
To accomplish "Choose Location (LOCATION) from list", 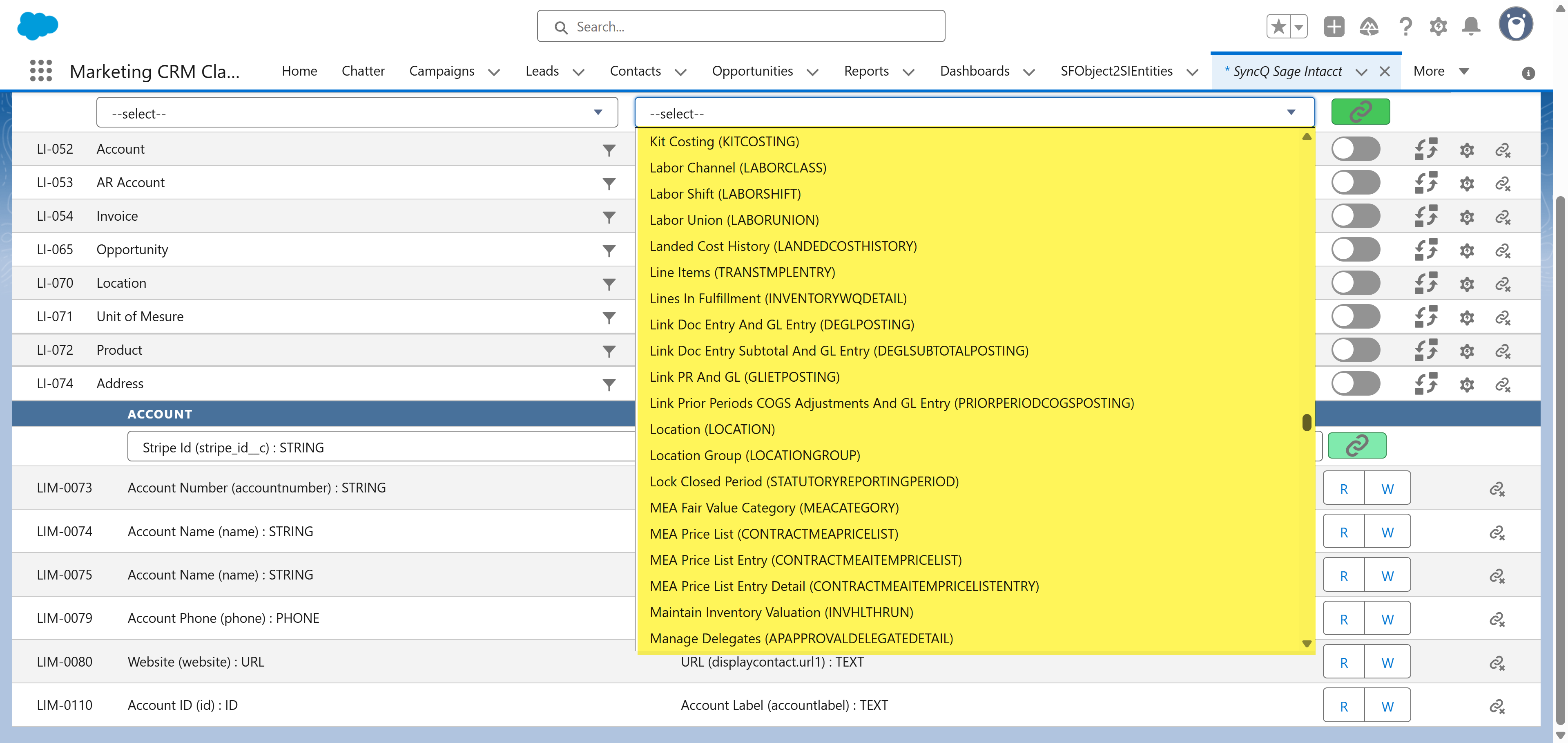I will click(712, 430).
